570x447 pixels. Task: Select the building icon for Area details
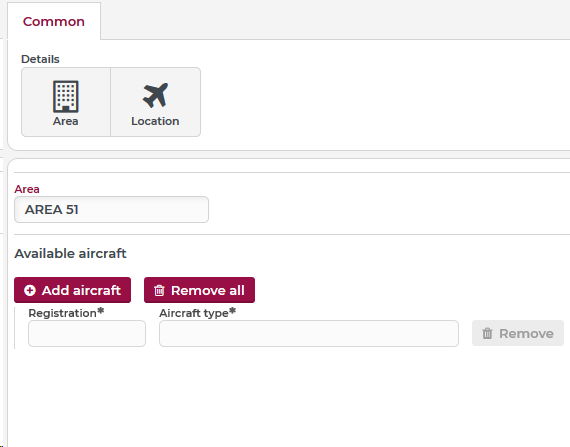(66, 97)
